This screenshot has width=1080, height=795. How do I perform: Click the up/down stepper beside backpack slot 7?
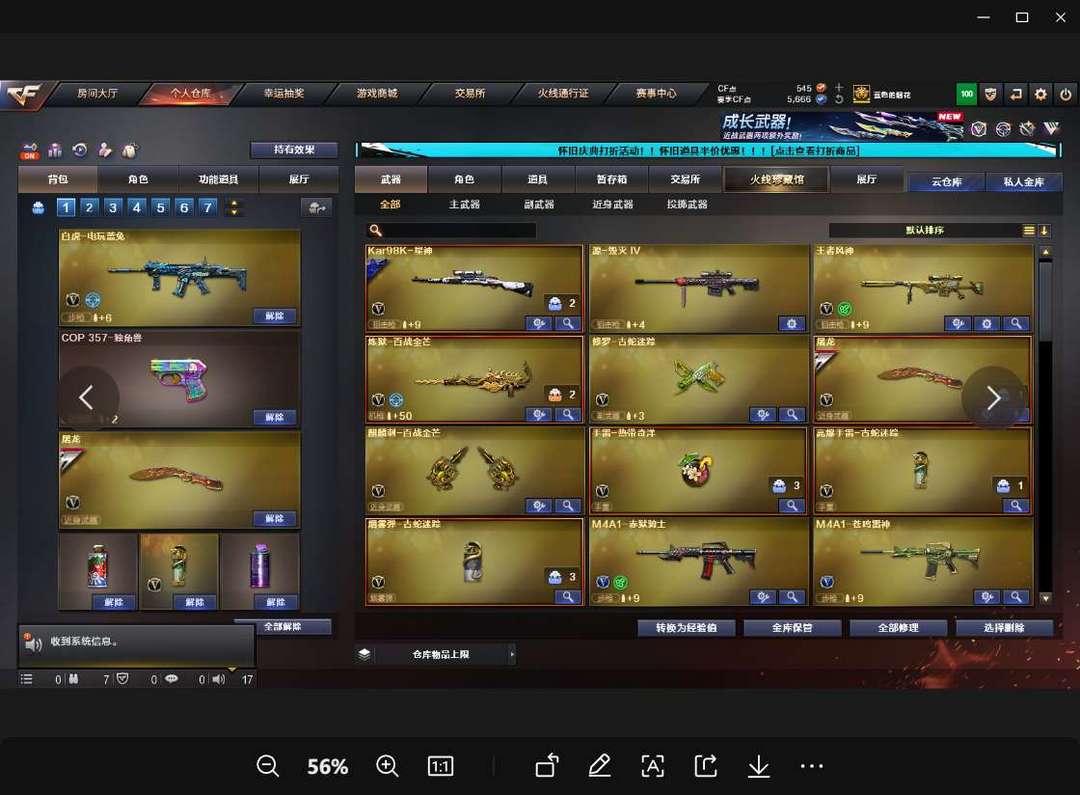pos(234,207)
